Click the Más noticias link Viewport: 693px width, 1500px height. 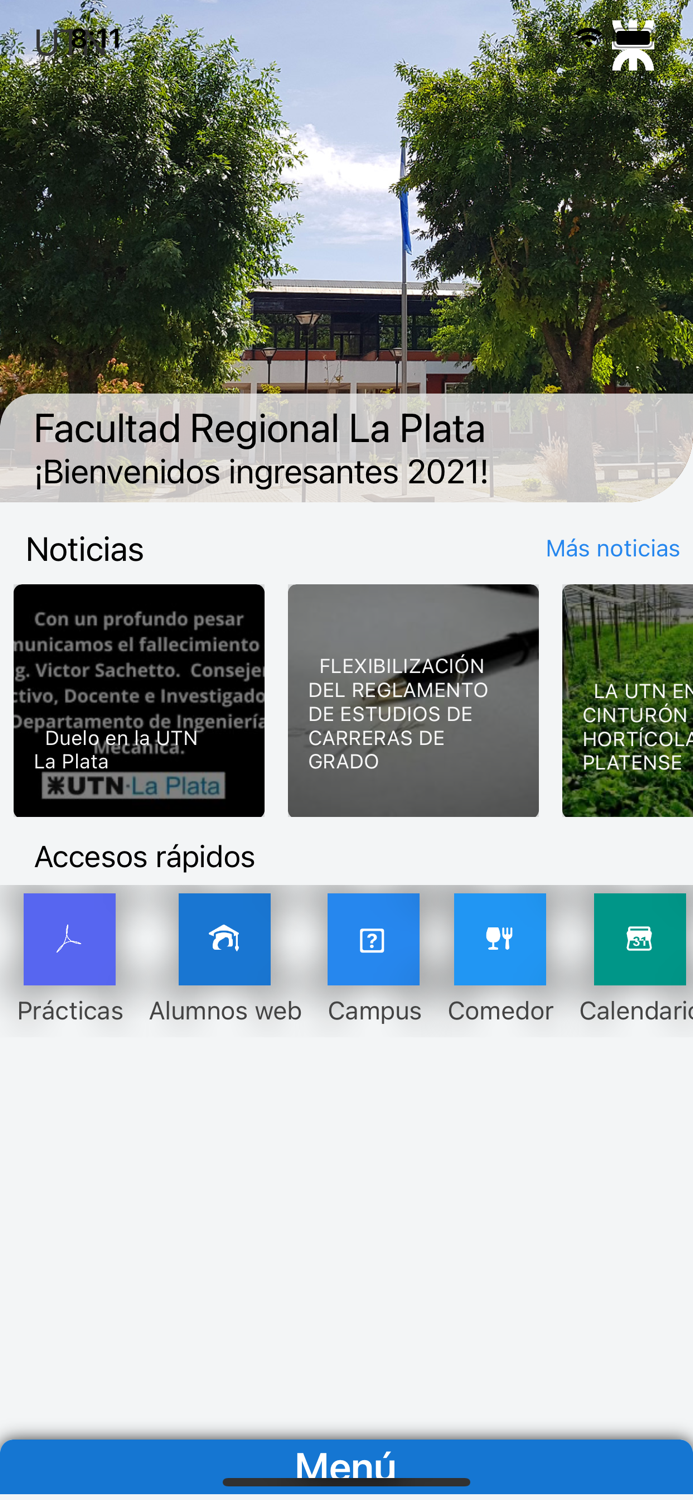(x=613, y=548)
